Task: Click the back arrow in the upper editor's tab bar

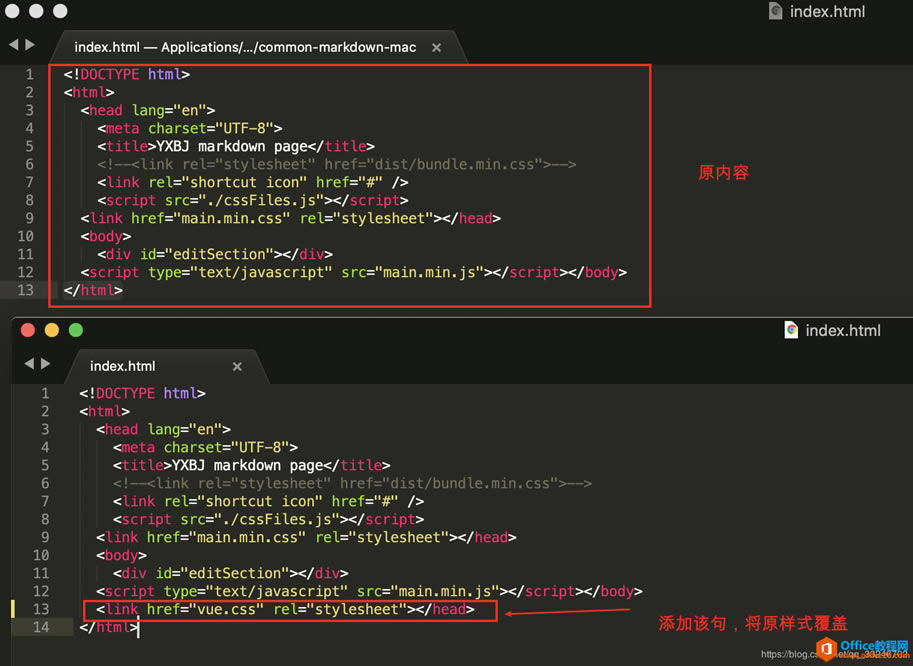Action: 14,45
